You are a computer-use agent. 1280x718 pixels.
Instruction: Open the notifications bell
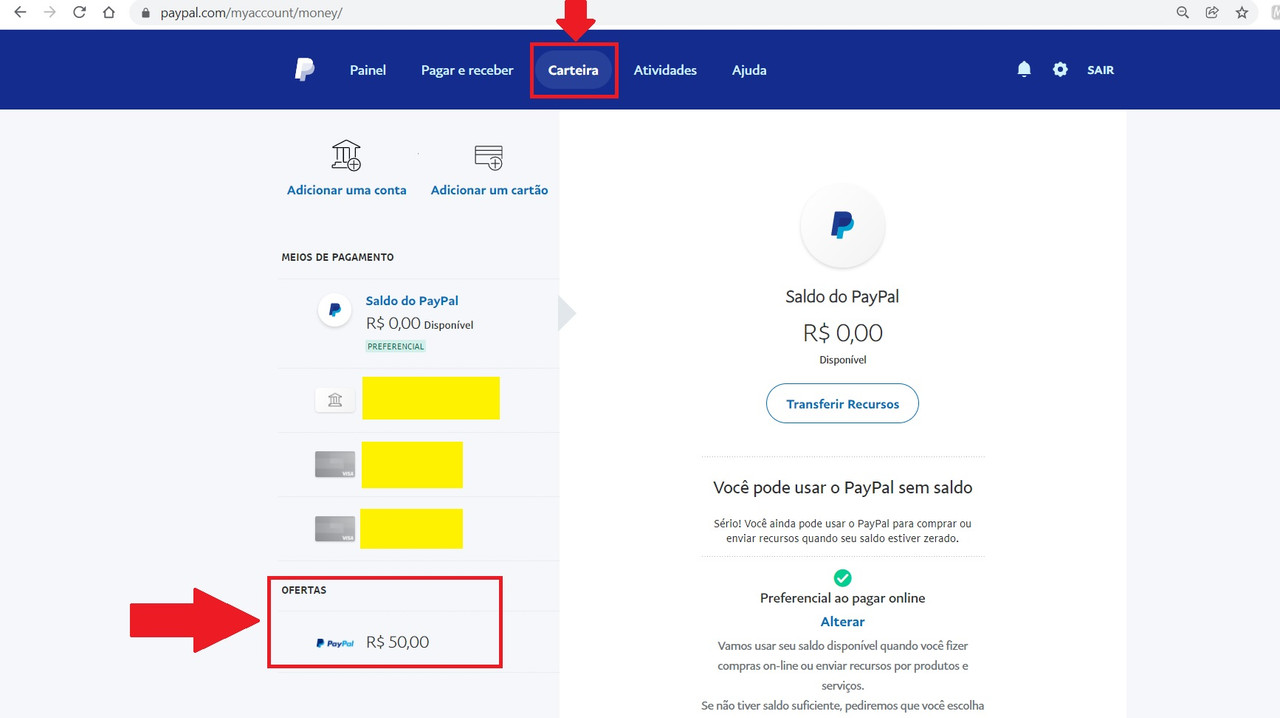(x=1024, y=69)
